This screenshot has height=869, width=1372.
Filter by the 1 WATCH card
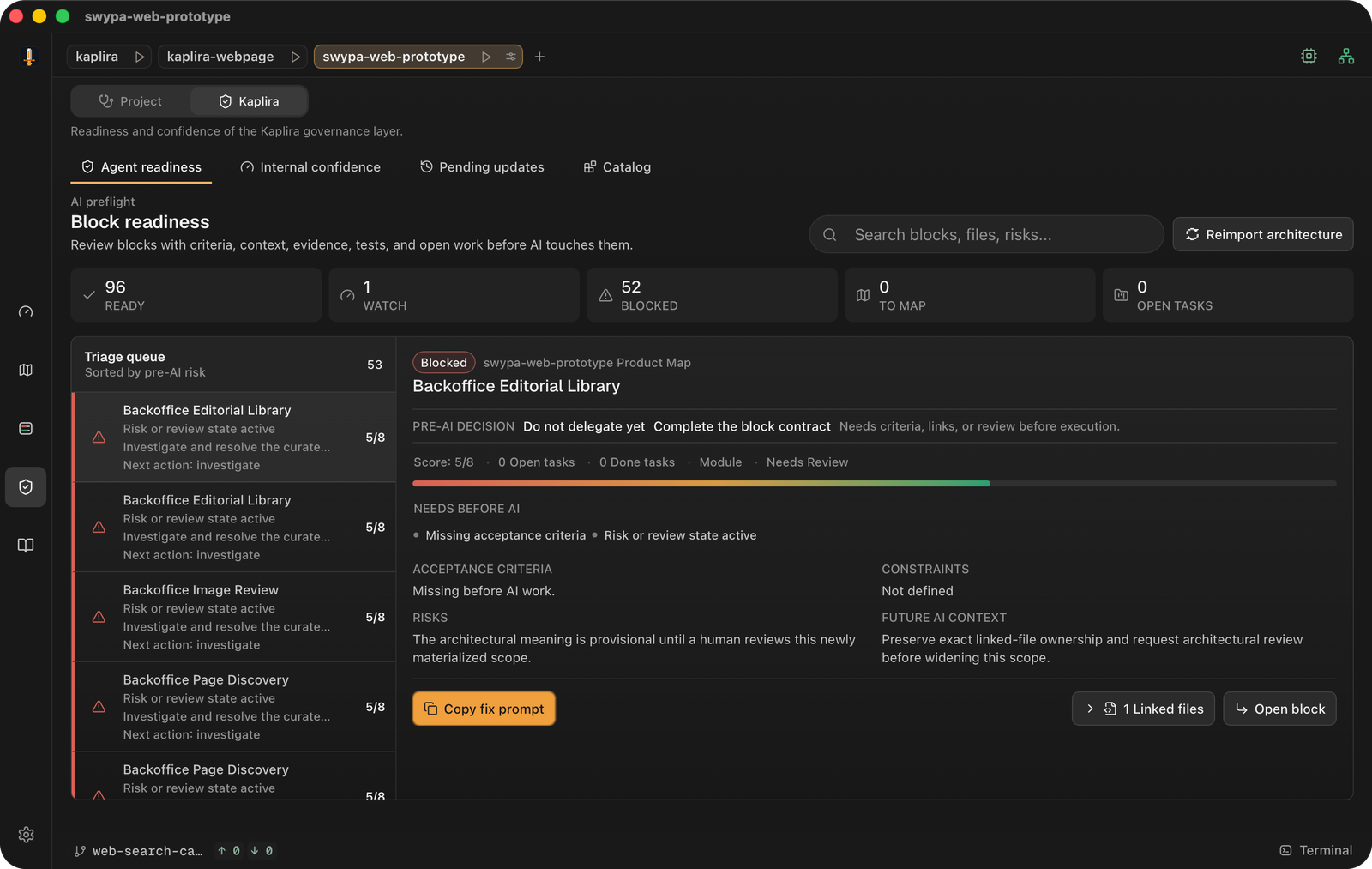tap(454, 295)
